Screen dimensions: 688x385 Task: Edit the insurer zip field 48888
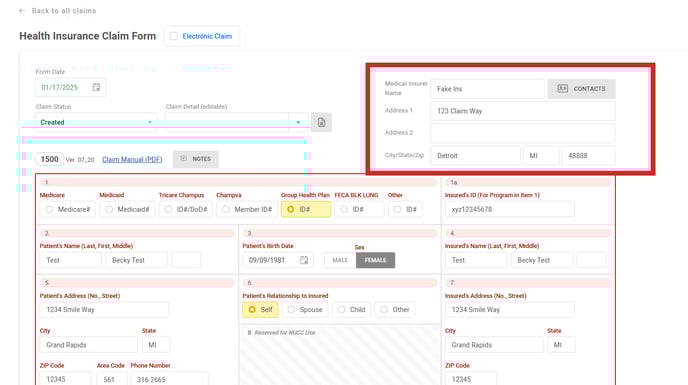588,155
